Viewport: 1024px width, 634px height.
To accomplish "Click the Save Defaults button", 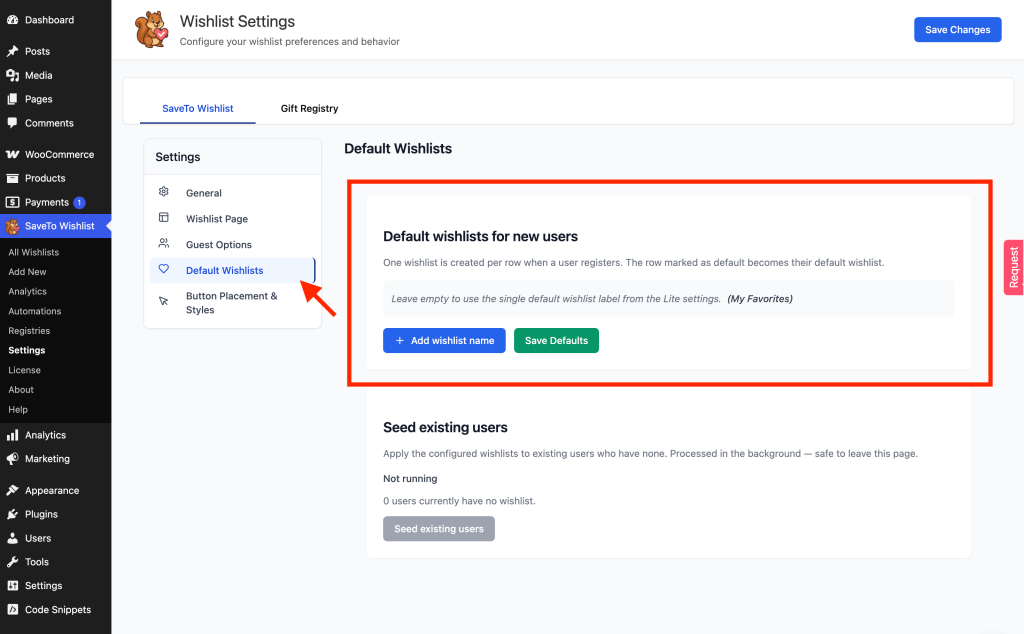I will pos(556,340).
